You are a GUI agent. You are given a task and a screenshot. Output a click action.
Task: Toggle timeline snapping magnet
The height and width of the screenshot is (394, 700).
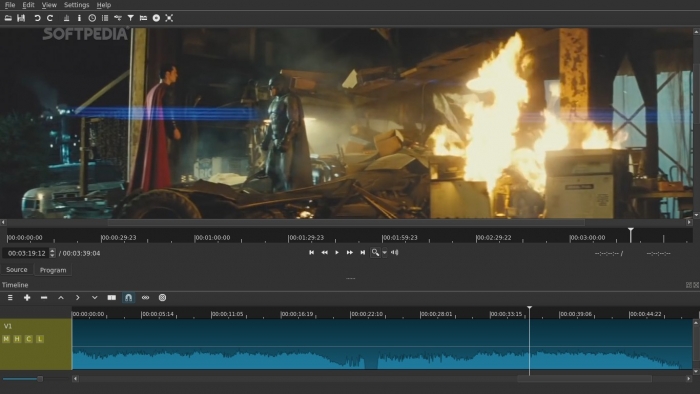[x=129, y=298]
